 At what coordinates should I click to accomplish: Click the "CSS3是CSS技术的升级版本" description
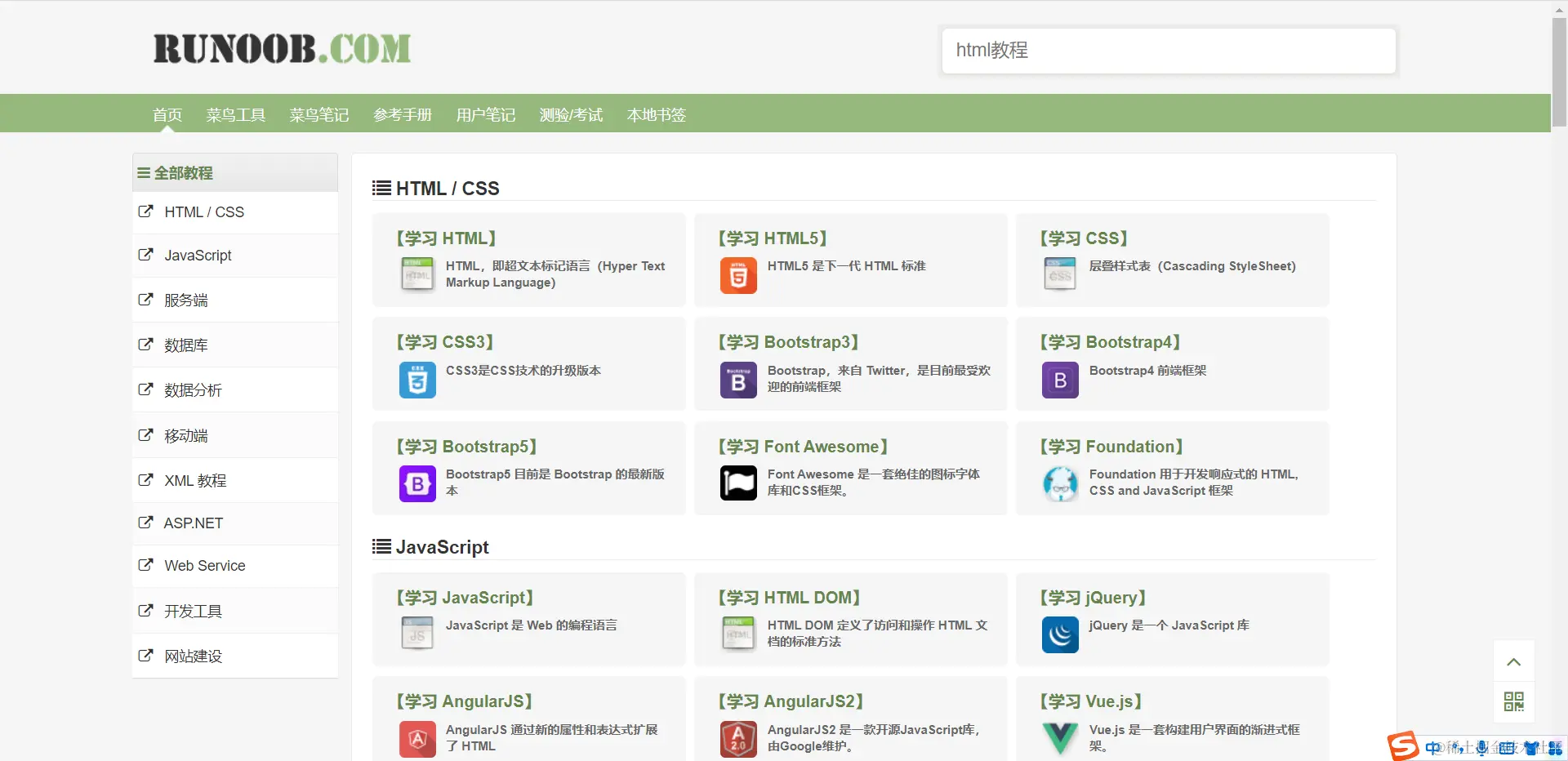point(523,371)
